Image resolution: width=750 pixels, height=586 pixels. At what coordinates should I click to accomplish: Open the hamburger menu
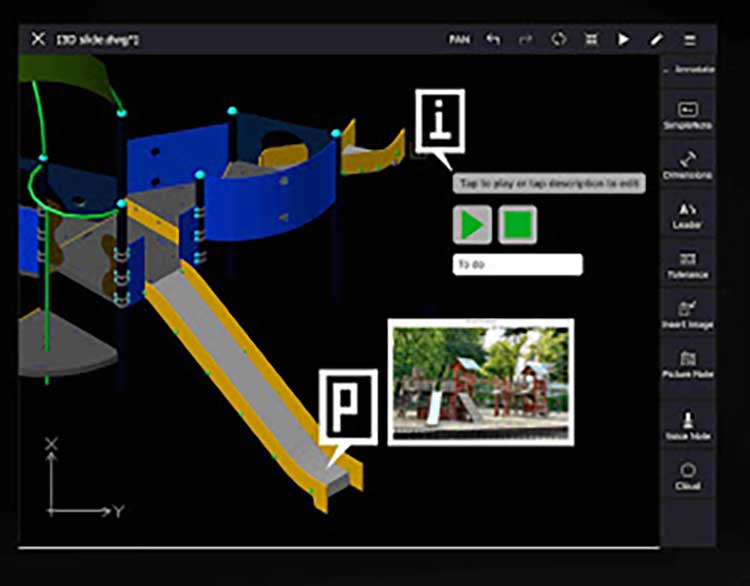689,39
